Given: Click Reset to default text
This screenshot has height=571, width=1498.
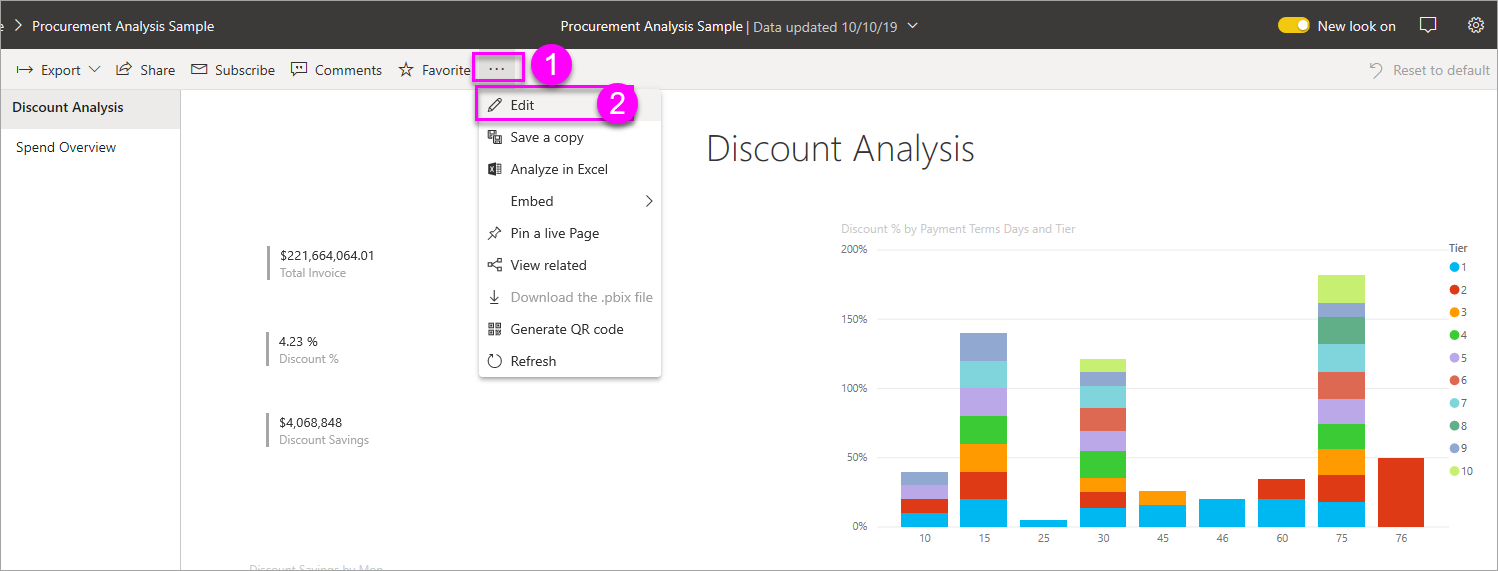Looking at the screenshot, I should 1441,70.
